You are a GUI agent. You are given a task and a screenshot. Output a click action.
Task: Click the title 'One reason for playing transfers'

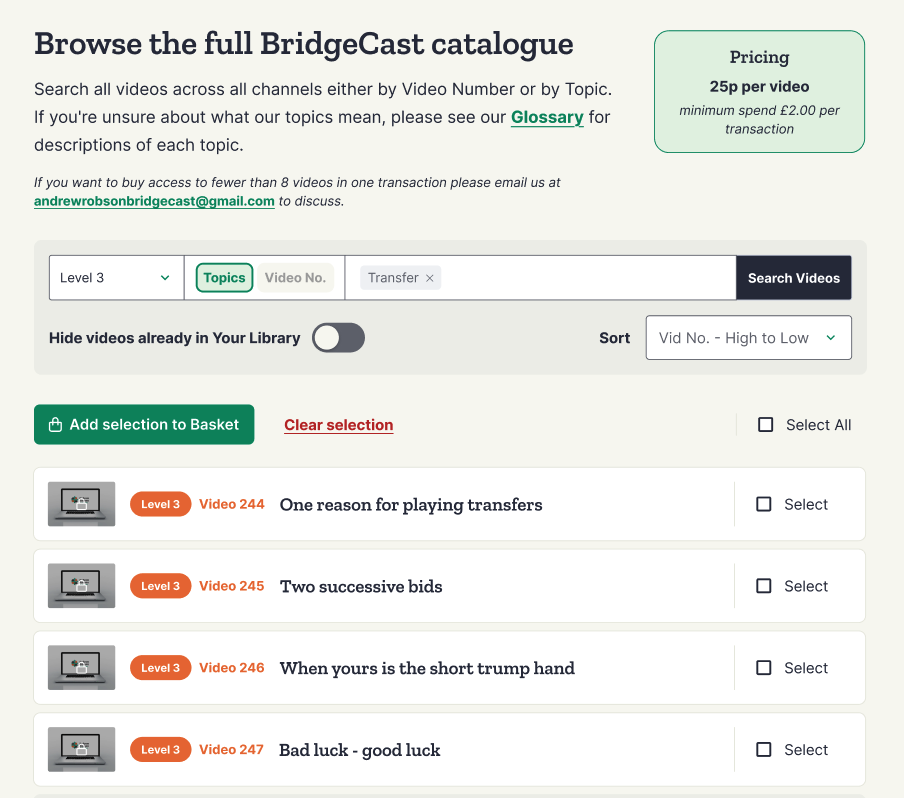point(411,505)
